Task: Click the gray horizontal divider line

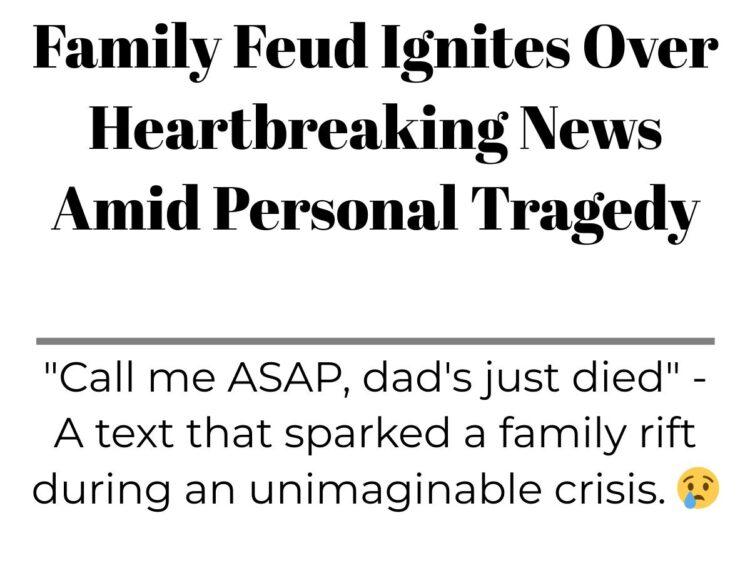Action: (x=375, y=341)
